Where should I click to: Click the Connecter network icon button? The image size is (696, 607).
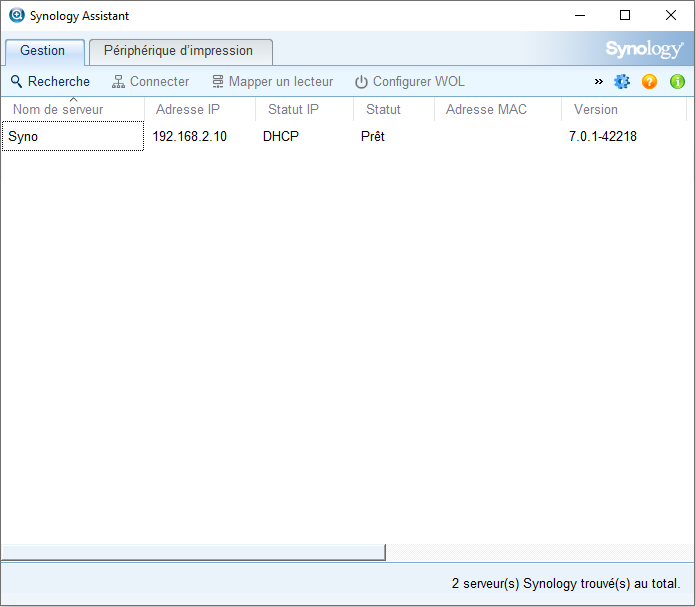118,82
